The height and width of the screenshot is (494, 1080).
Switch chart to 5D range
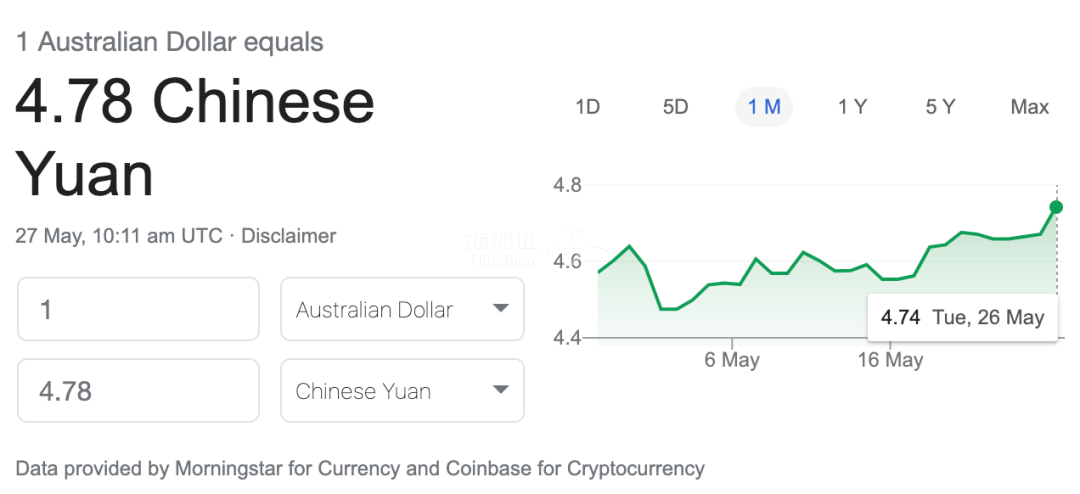[676, 107]
